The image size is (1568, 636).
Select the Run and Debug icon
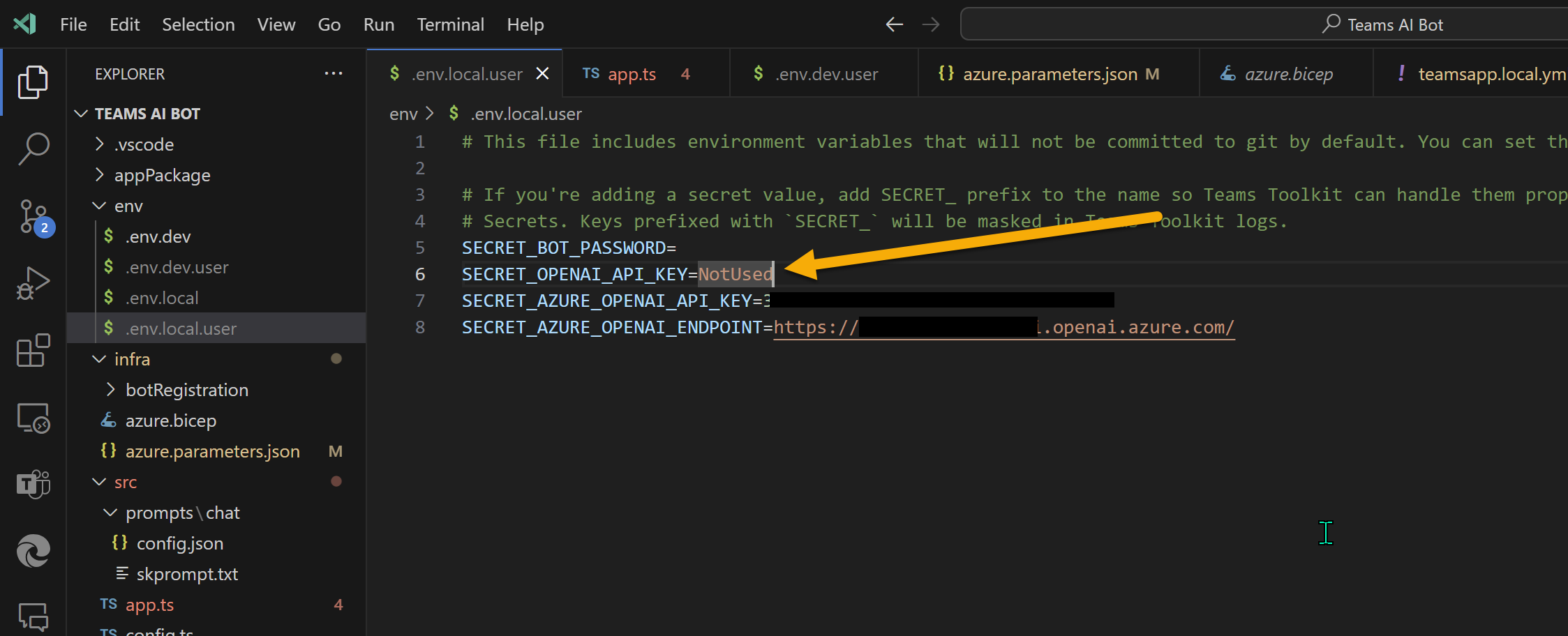[32, 282]
